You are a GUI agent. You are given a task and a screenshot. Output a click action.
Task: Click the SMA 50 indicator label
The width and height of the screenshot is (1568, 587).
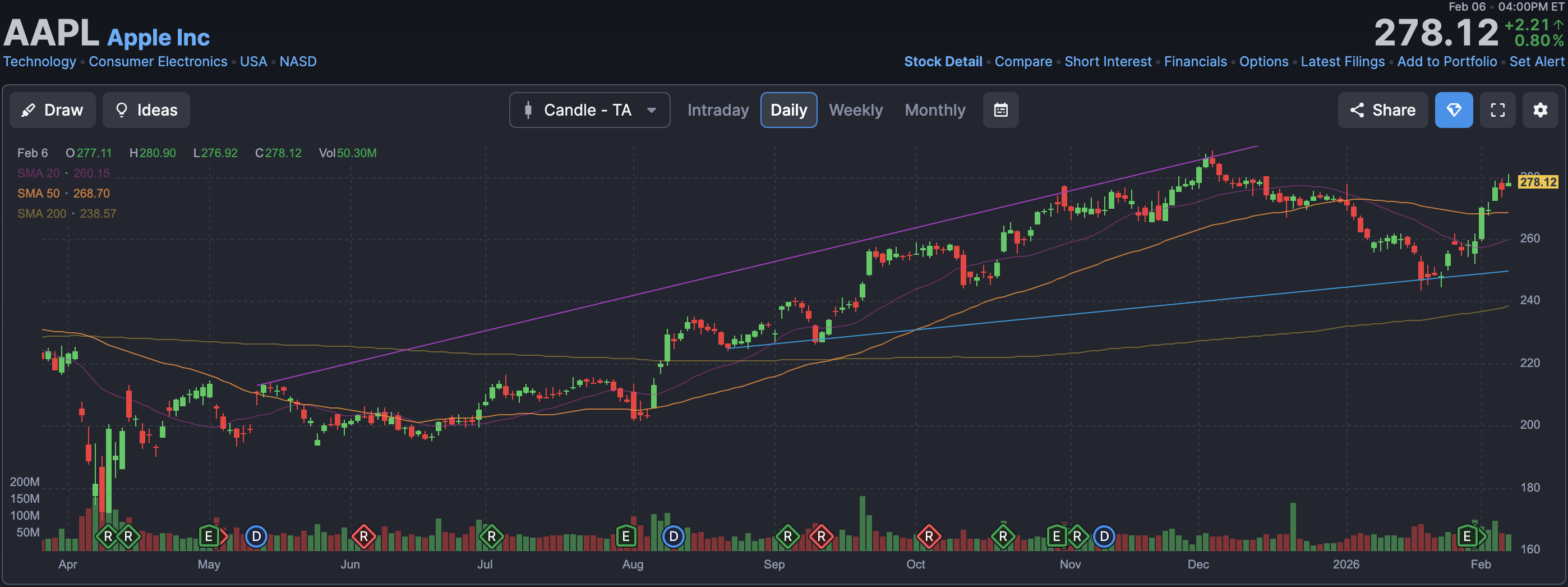(63, 193)
